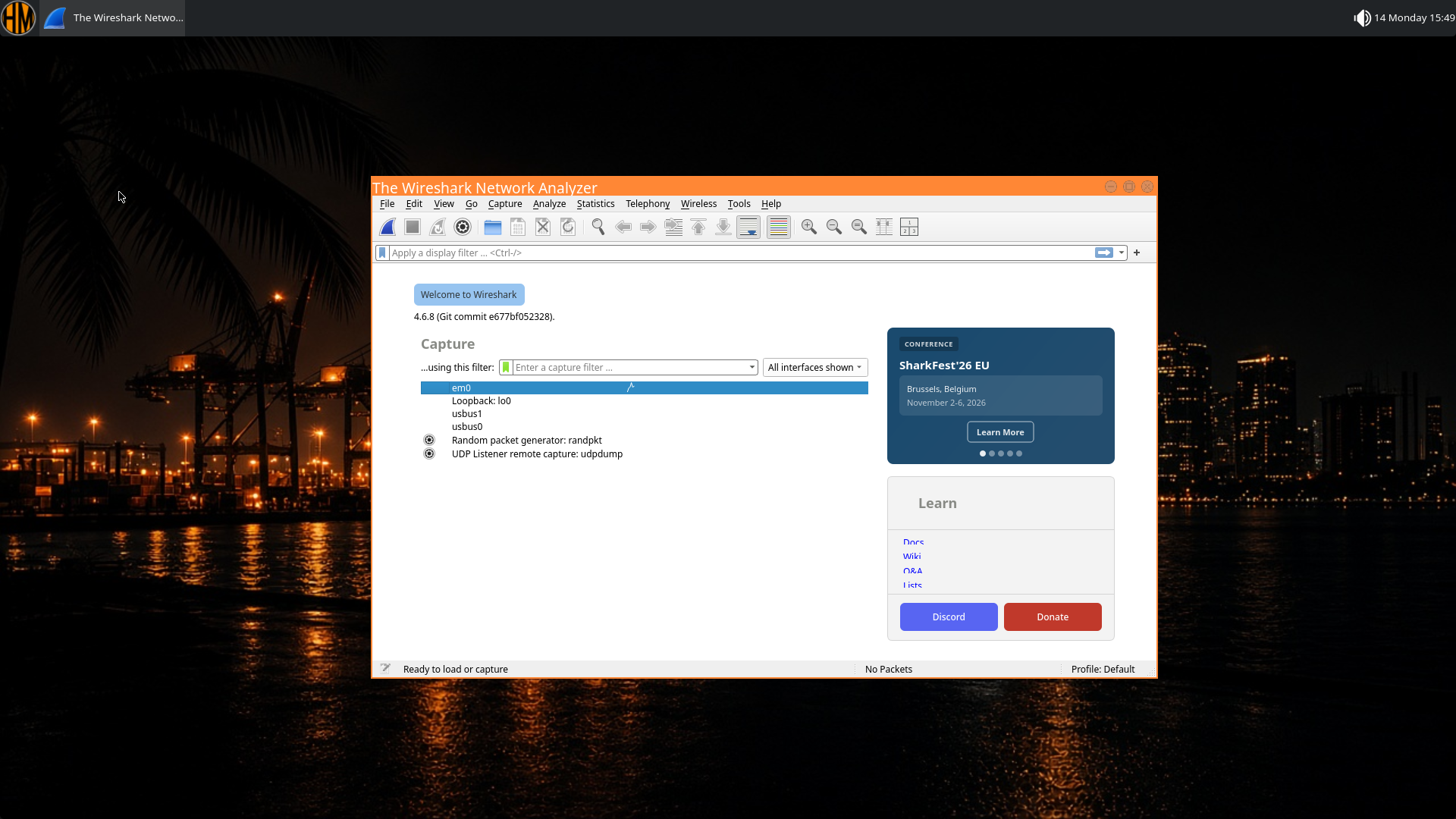Expand display filter history dropdown arrow

point(1121,253)
